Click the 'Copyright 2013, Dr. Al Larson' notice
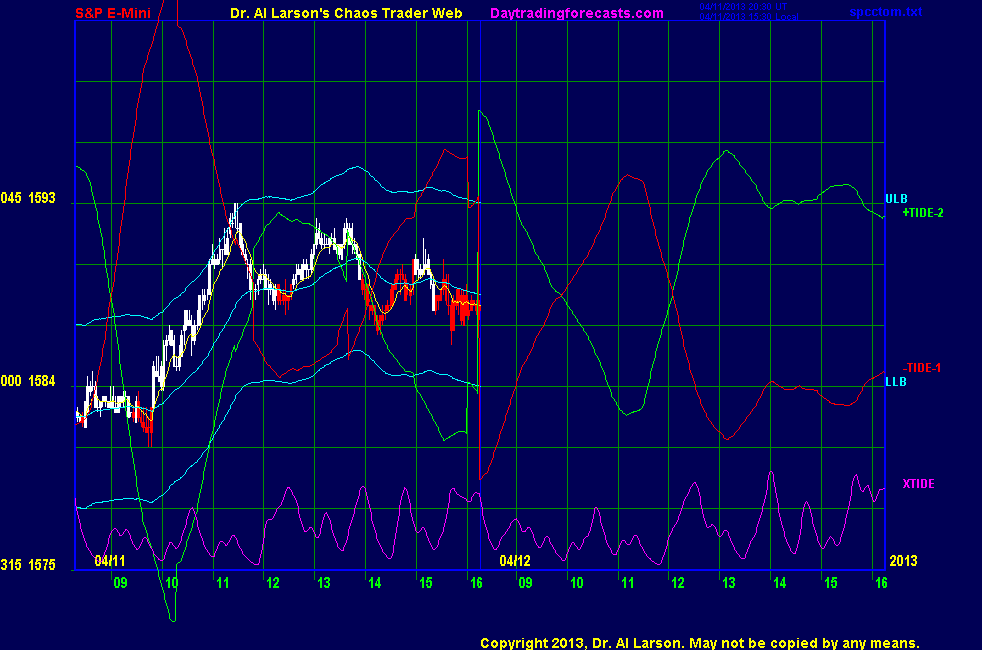The height and width of the screenshot is (650, 982). coord(700,643)
